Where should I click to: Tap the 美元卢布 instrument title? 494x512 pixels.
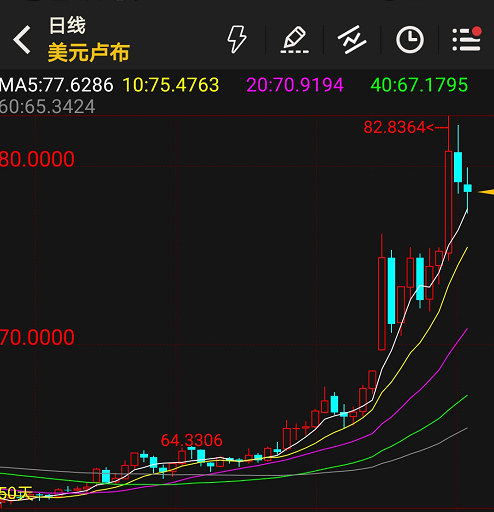point(89,52)
